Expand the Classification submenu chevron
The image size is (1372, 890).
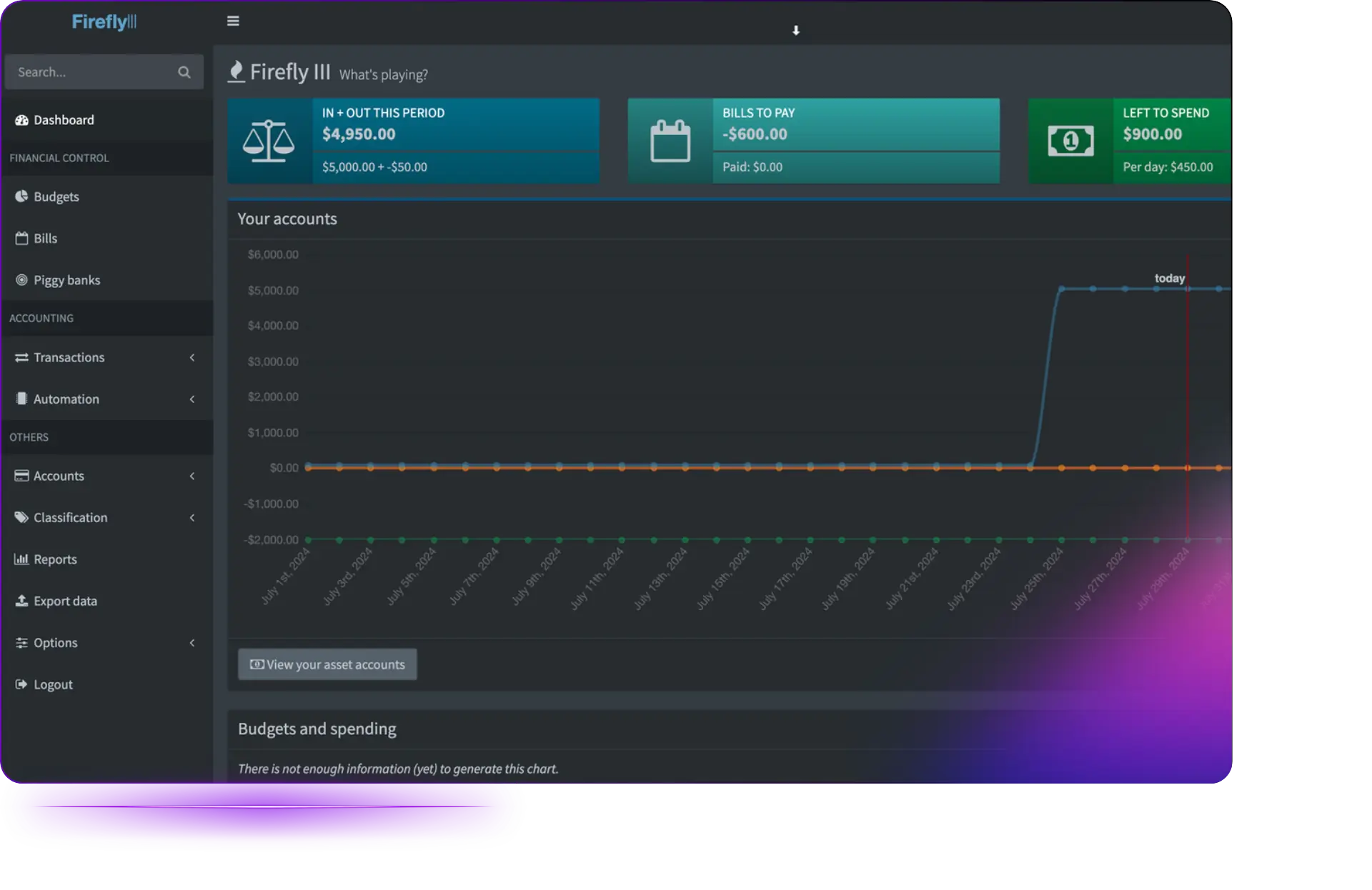(192, 517)
